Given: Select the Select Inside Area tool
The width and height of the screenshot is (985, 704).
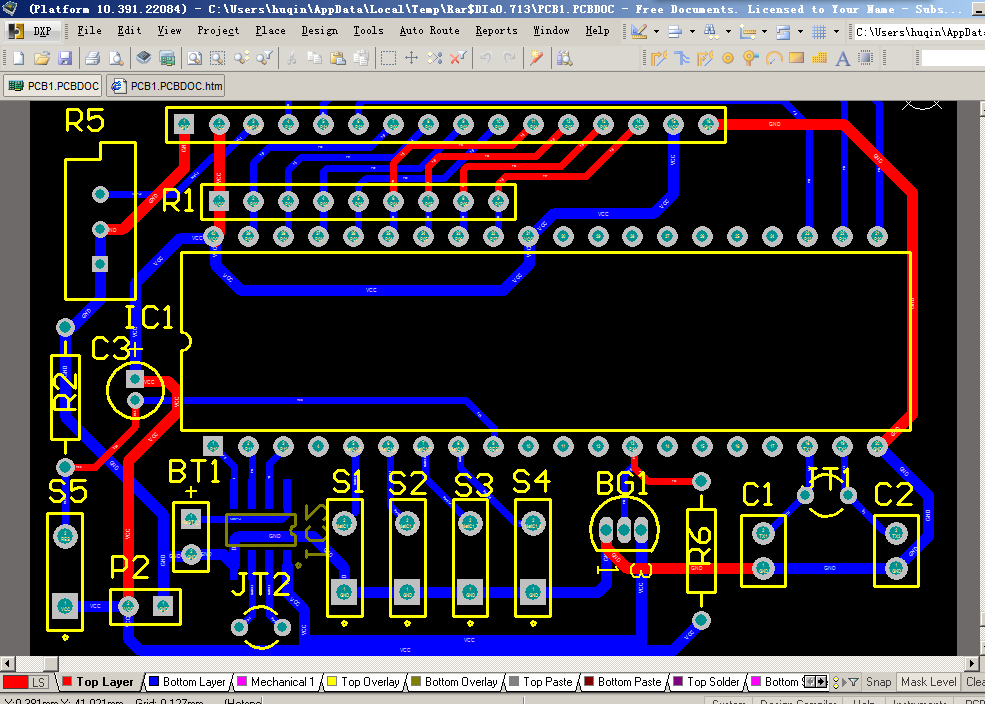Looking at the screenshot, I should pos(388,58).
